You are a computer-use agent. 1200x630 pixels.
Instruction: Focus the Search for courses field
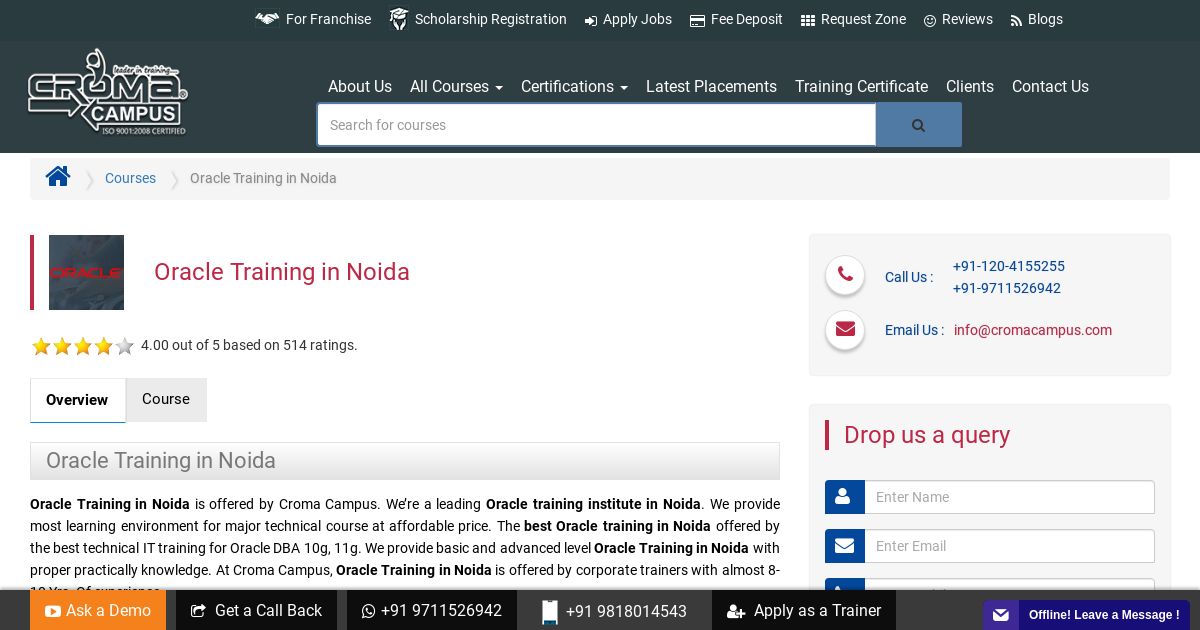pyautogui.click(x=597, y=125)
